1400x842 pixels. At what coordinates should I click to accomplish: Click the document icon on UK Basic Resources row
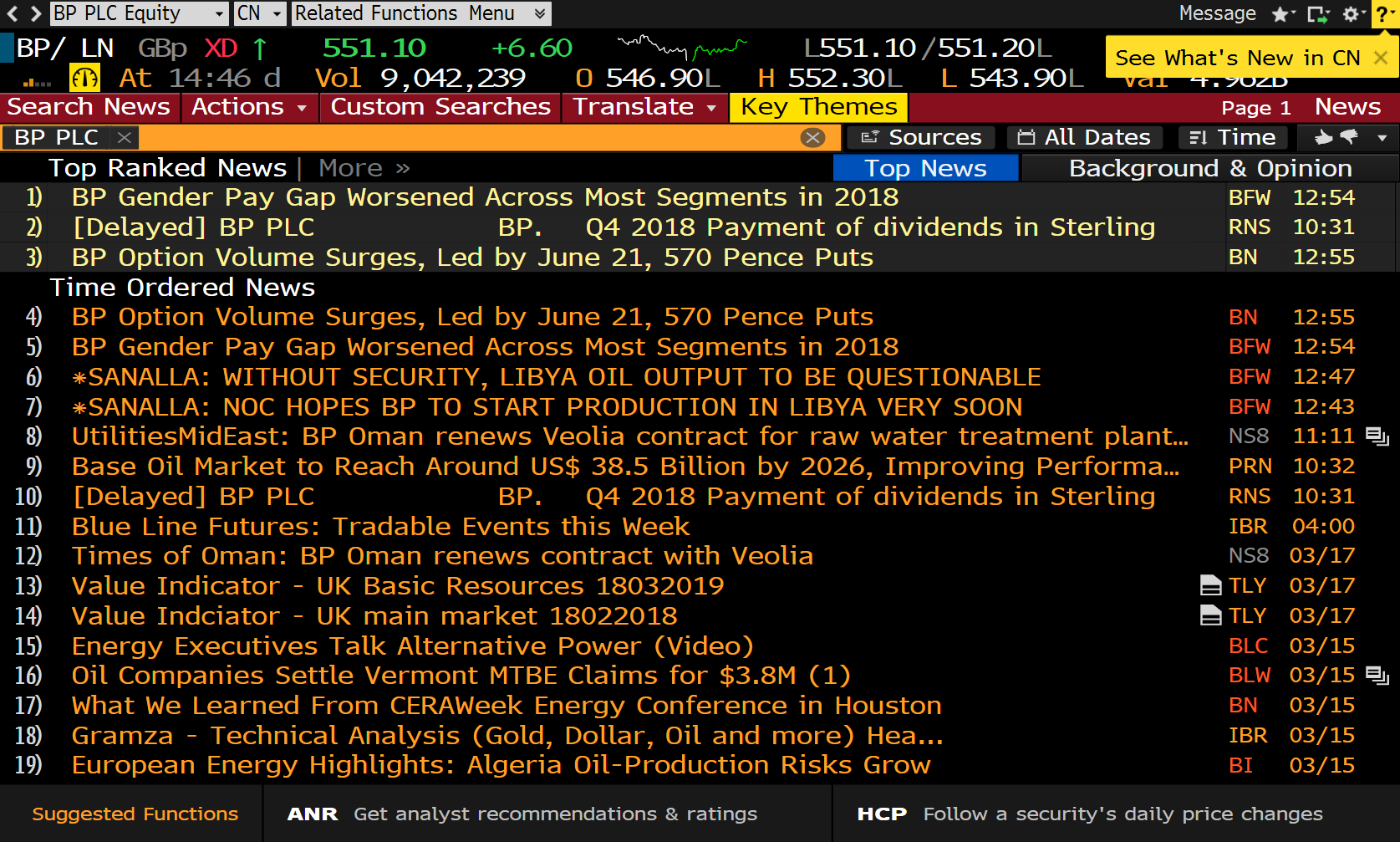pyautogui.click(x=1210, y=585)
